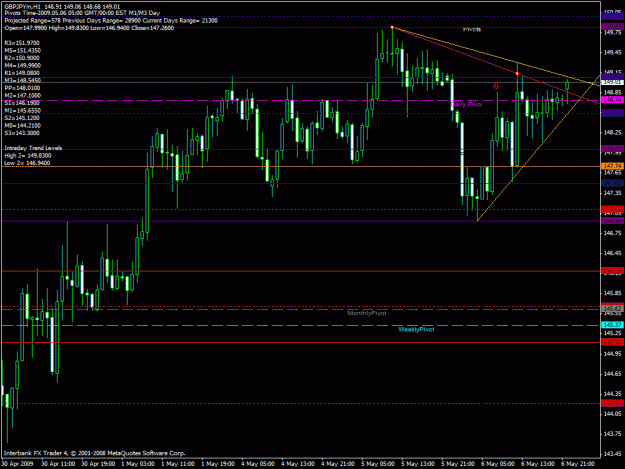Click the WeeklyPivot line label
Screen dimensions: 625x469
pos(417,330)
